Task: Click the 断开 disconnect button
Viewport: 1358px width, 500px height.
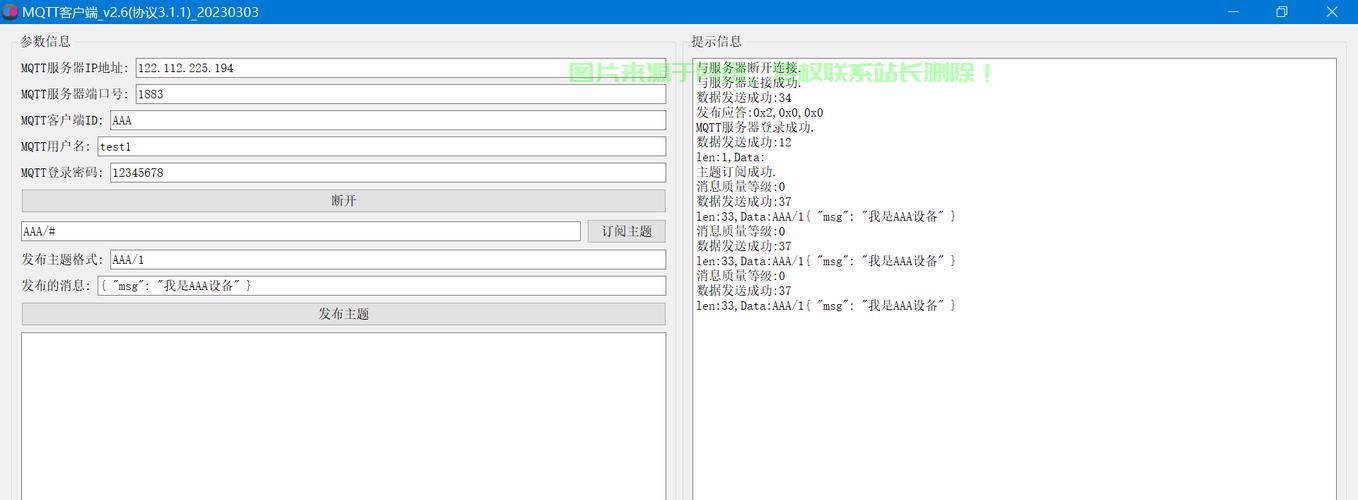Action: 343,201
